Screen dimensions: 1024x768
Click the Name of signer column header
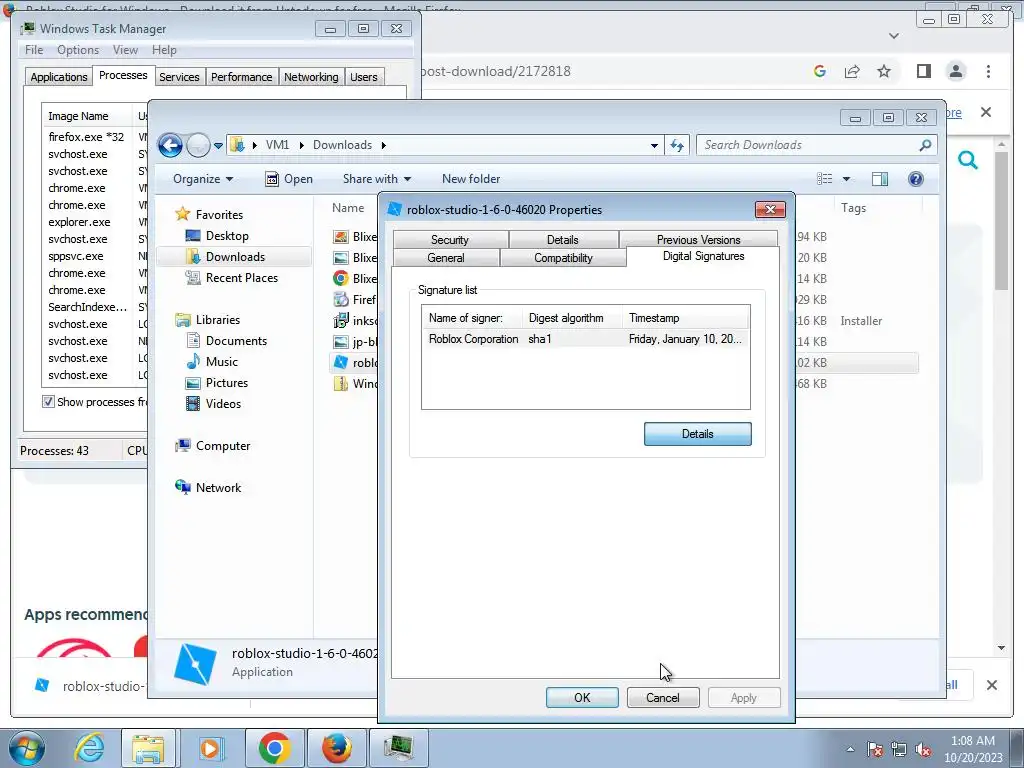click(473, 318)
